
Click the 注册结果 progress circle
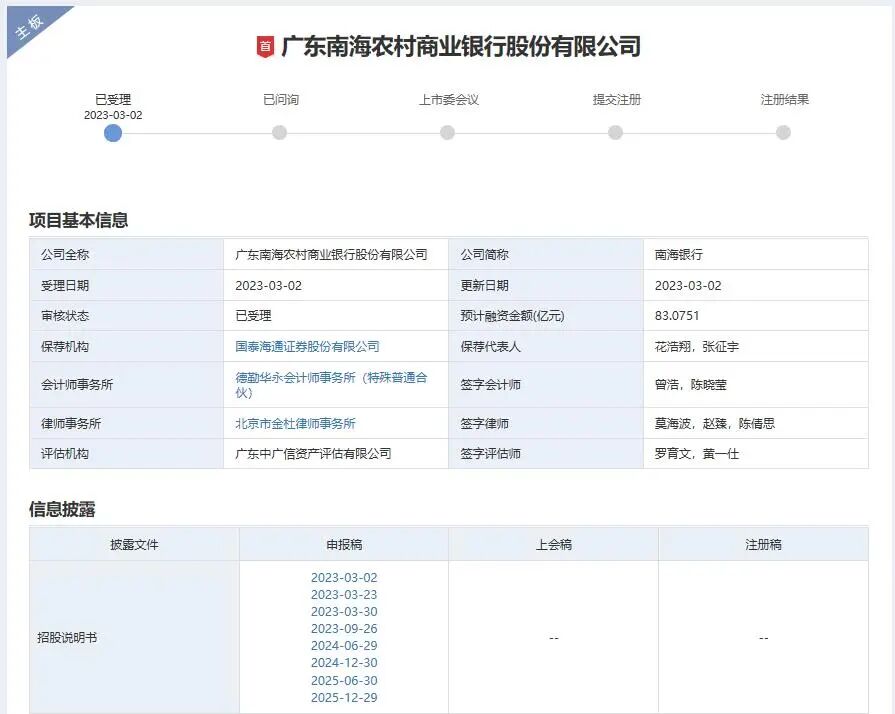click(x=782, y=132)
